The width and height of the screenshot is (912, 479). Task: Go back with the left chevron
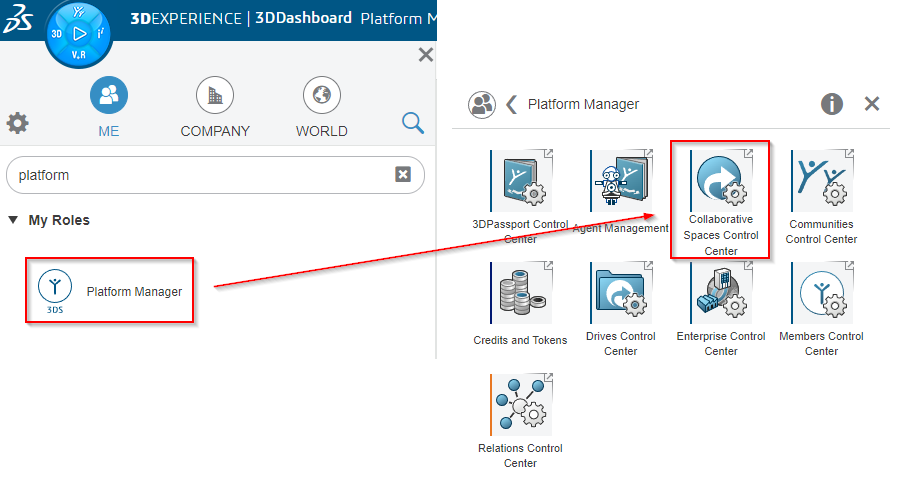coord(511,105)
